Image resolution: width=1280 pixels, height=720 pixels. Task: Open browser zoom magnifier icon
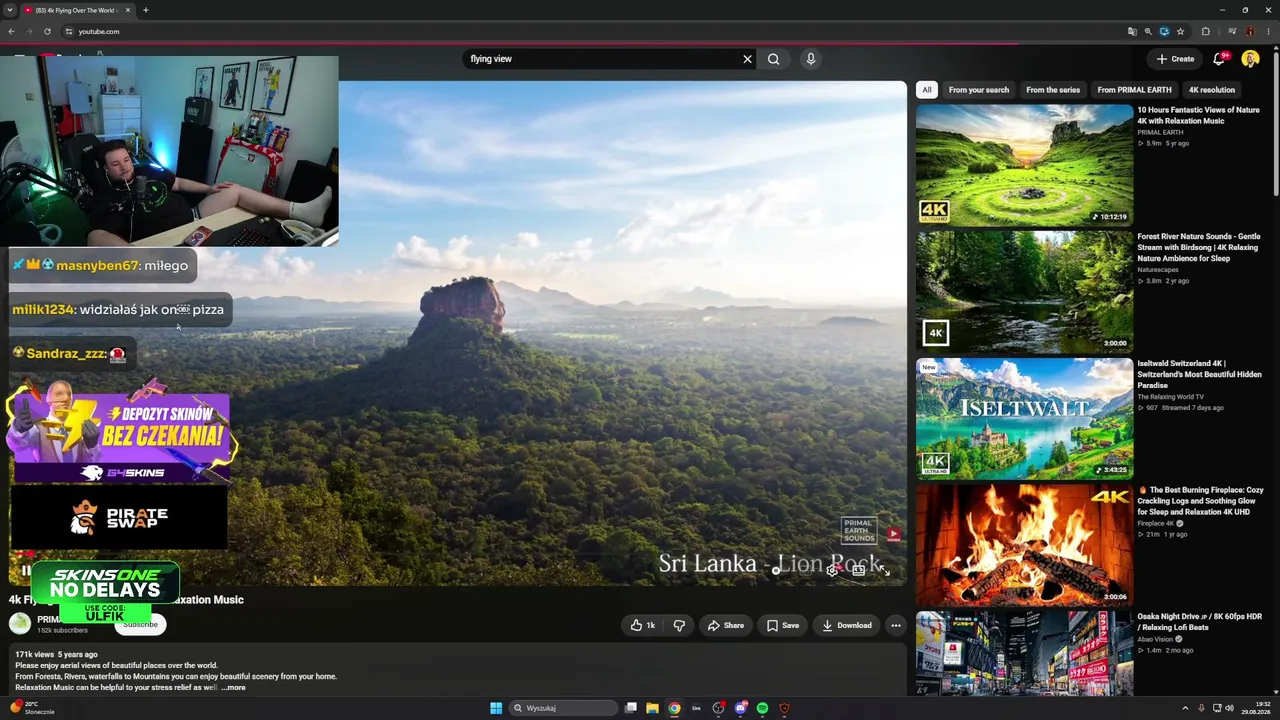click(x=1148, y=31)
